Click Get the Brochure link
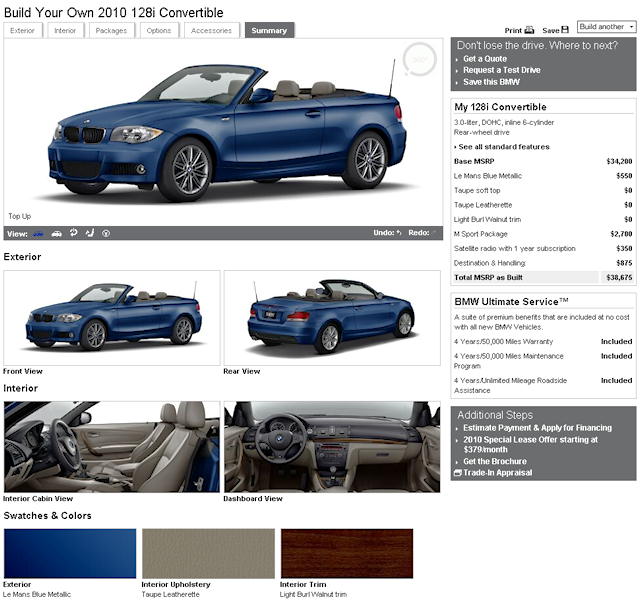This screenshot has width=642, height=605. pyautogui.click(x=495, y=461)
